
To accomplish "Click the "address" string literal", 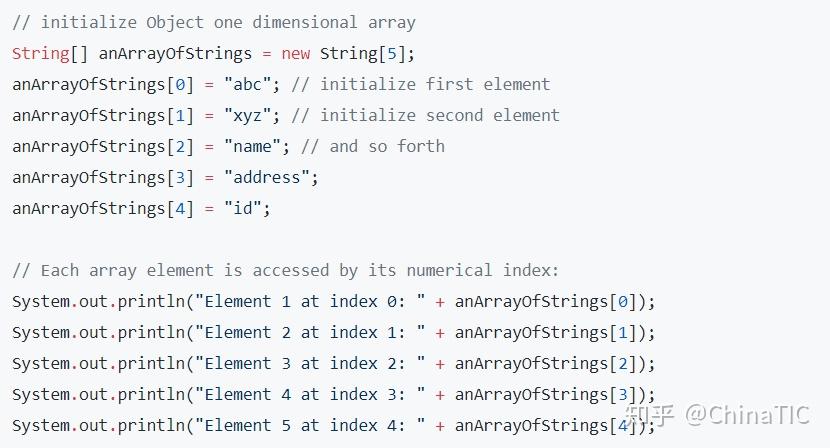I will (268, 177).
